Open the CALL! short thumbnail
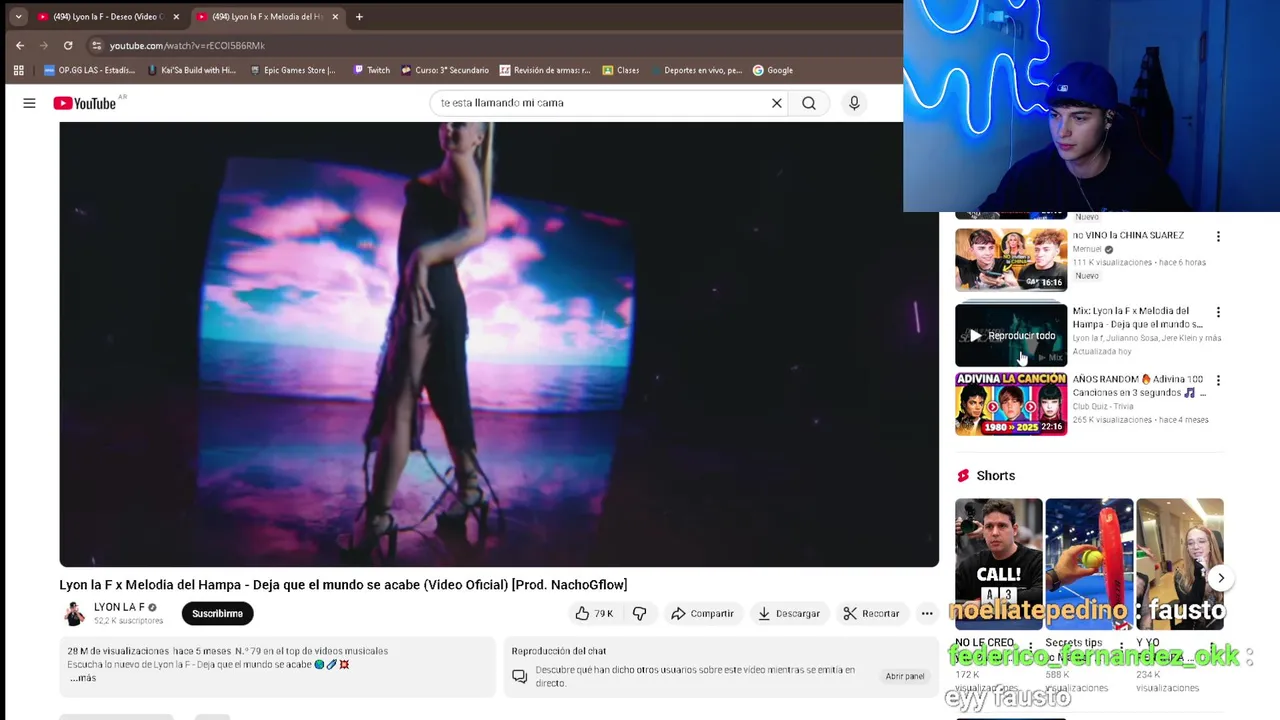 (998, 564)
